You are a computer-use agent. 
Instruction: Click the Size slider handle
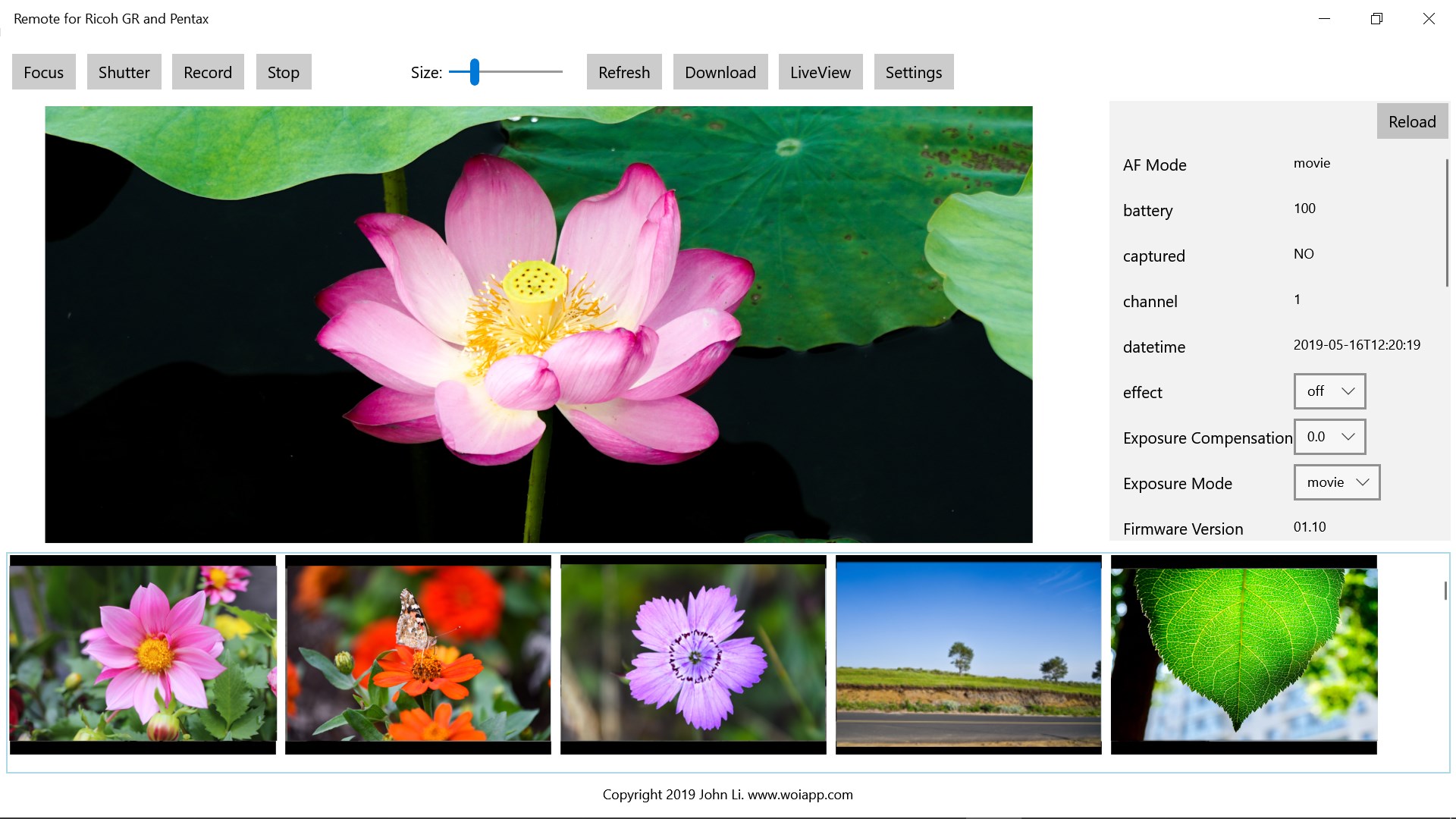tap(475, 72)
